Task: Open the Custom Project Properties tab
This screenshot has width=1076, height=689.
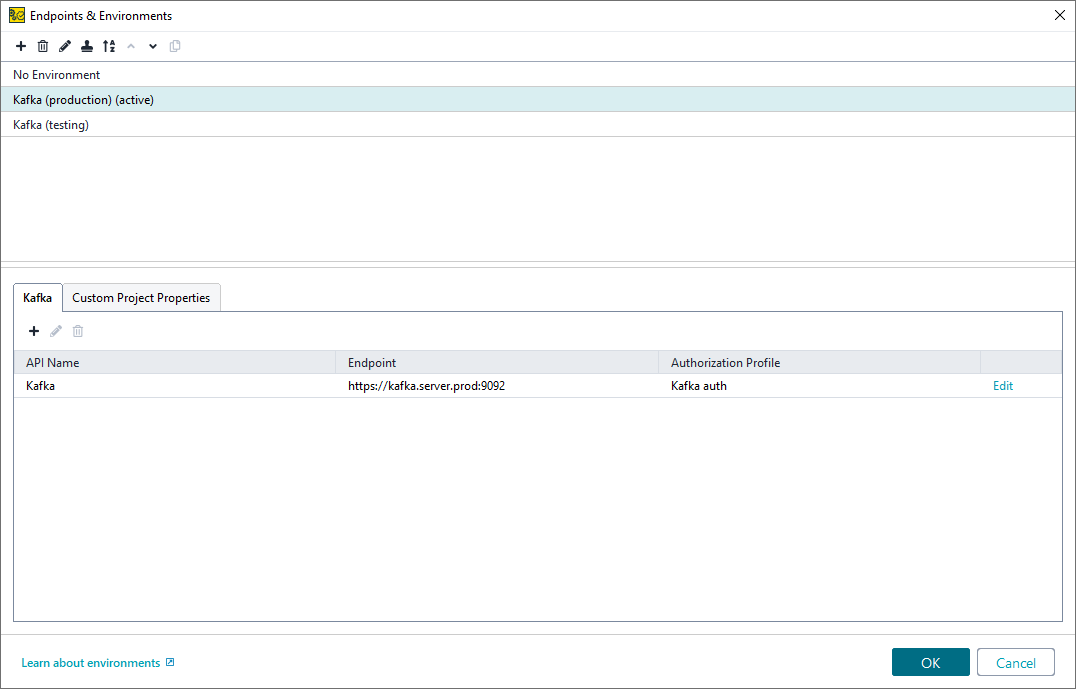Action: (141, 298)
